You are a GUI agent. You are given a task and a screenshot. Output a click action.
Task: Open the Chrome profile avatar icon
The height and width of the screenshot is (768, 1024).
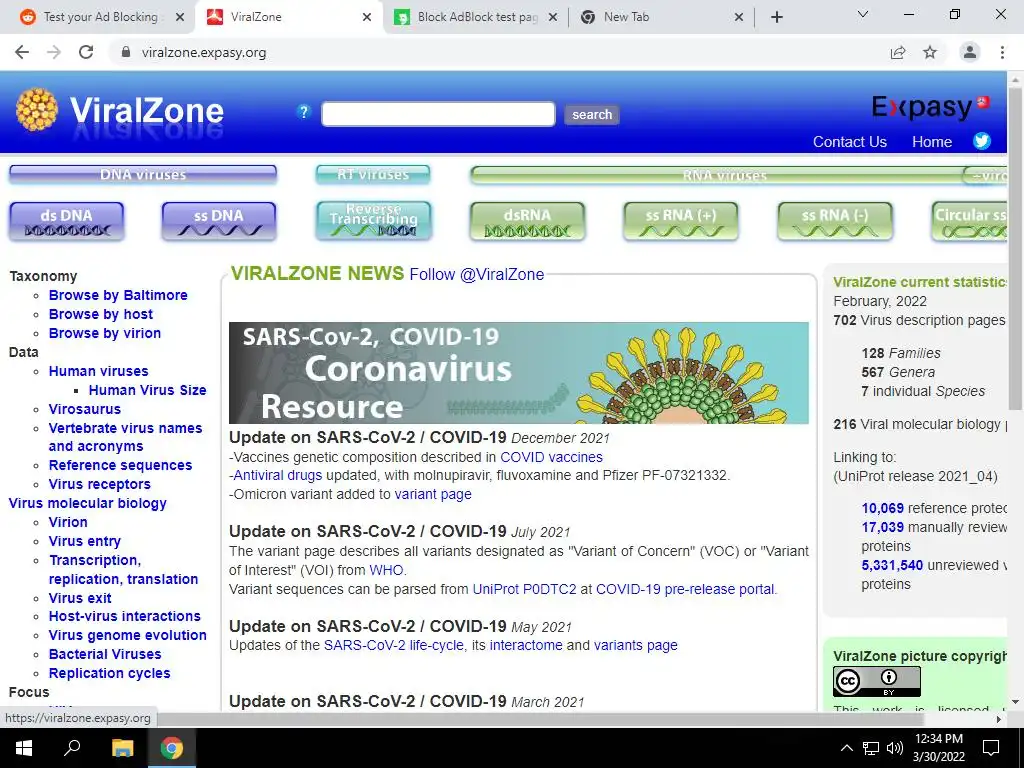click(x=970, y=52)
